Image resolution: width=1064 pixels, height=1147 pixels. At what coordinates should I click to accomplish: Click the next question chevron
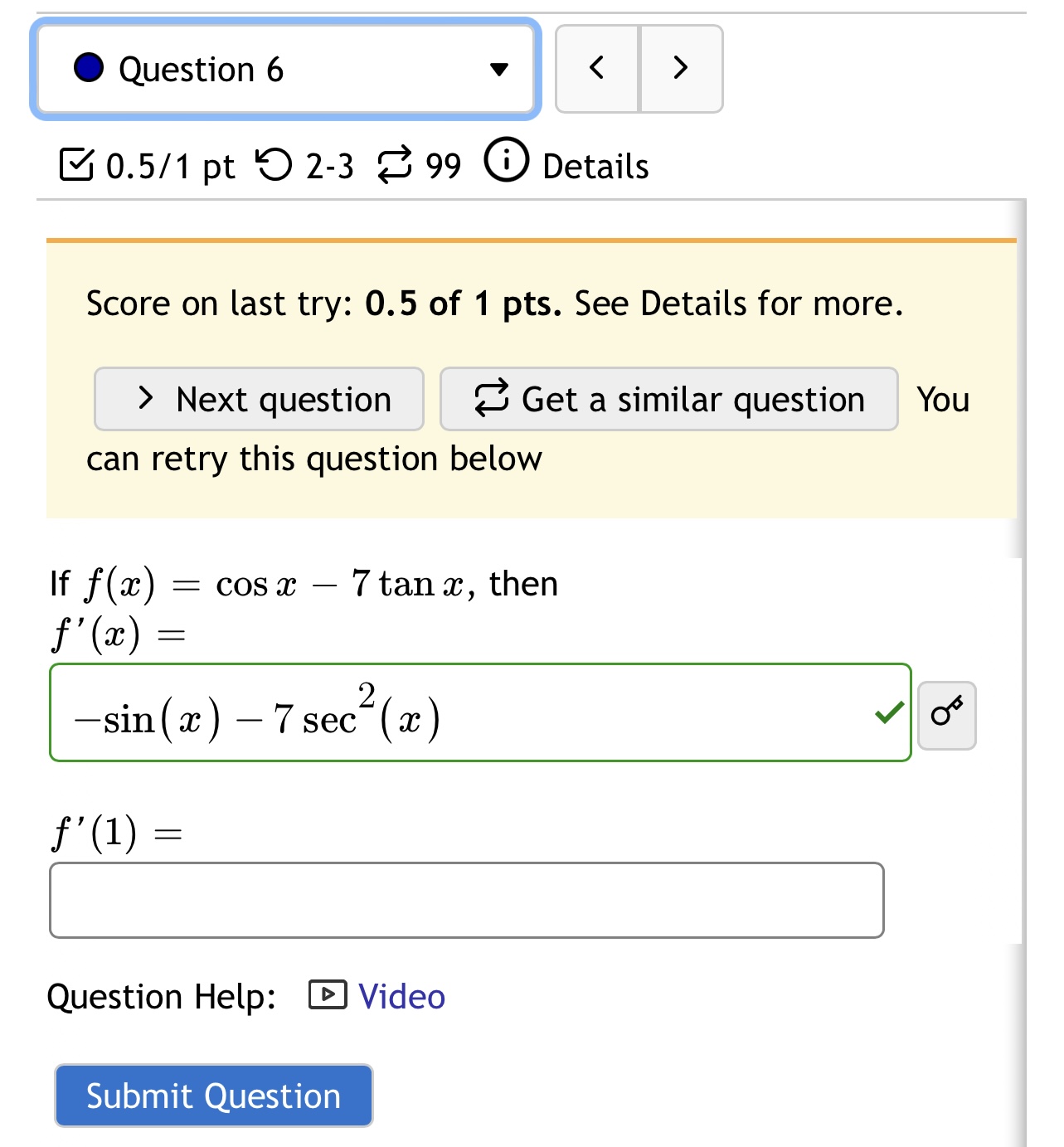pos(680,69)
